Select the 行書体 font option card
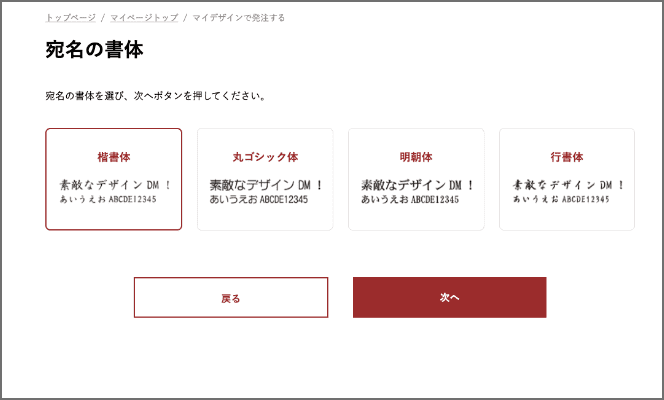Image resolution: width=664 pixels, height=400 pixels. (567, 179)
